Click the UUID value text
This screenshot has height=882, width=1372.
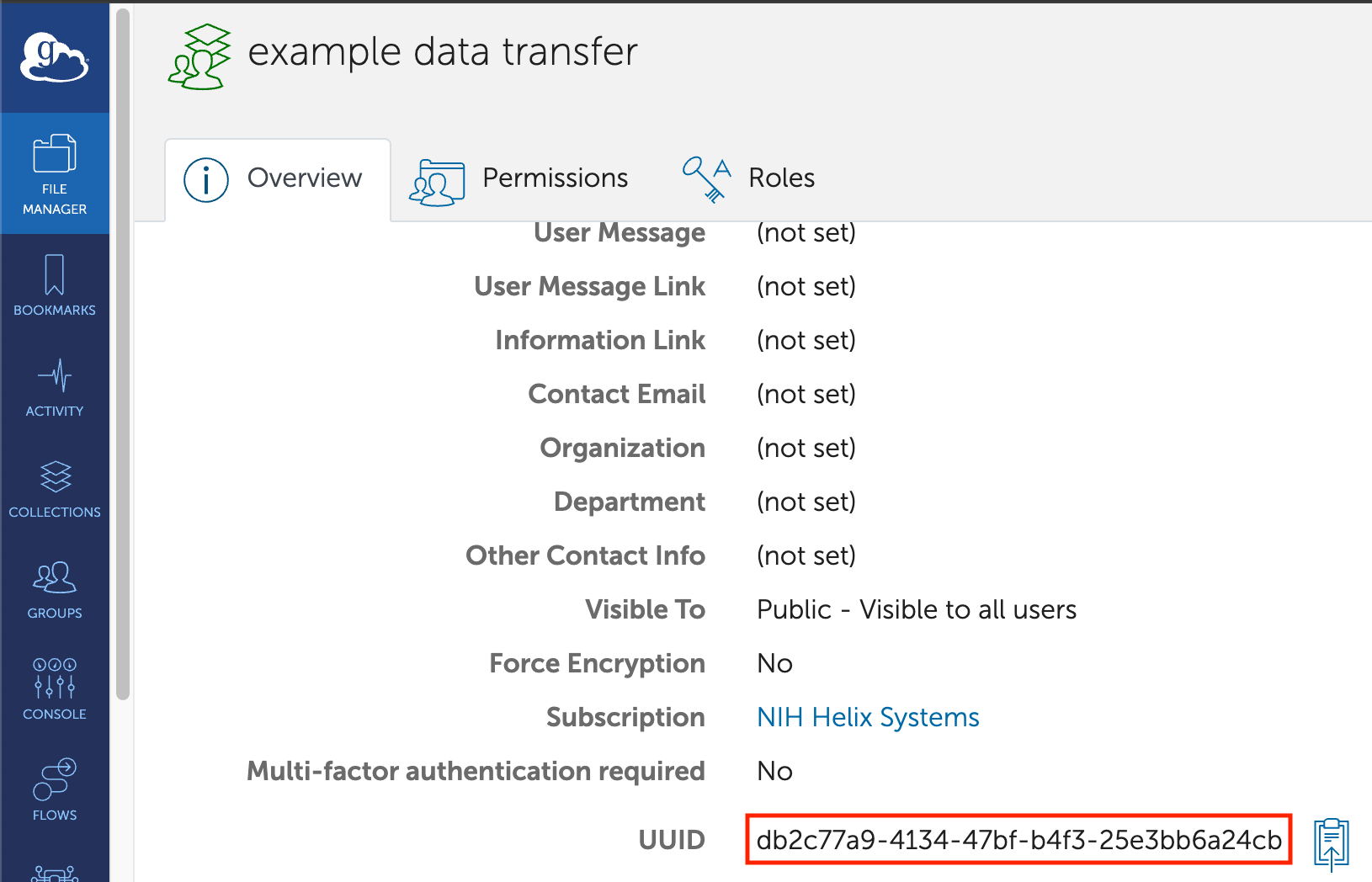pos(1018,840)
